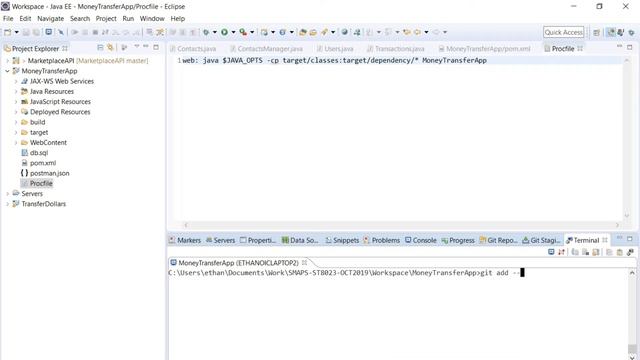Screen dimensions: 640x360
Task: Click Disconnect Terminal red icon
Action: click(x=561, y=252)
